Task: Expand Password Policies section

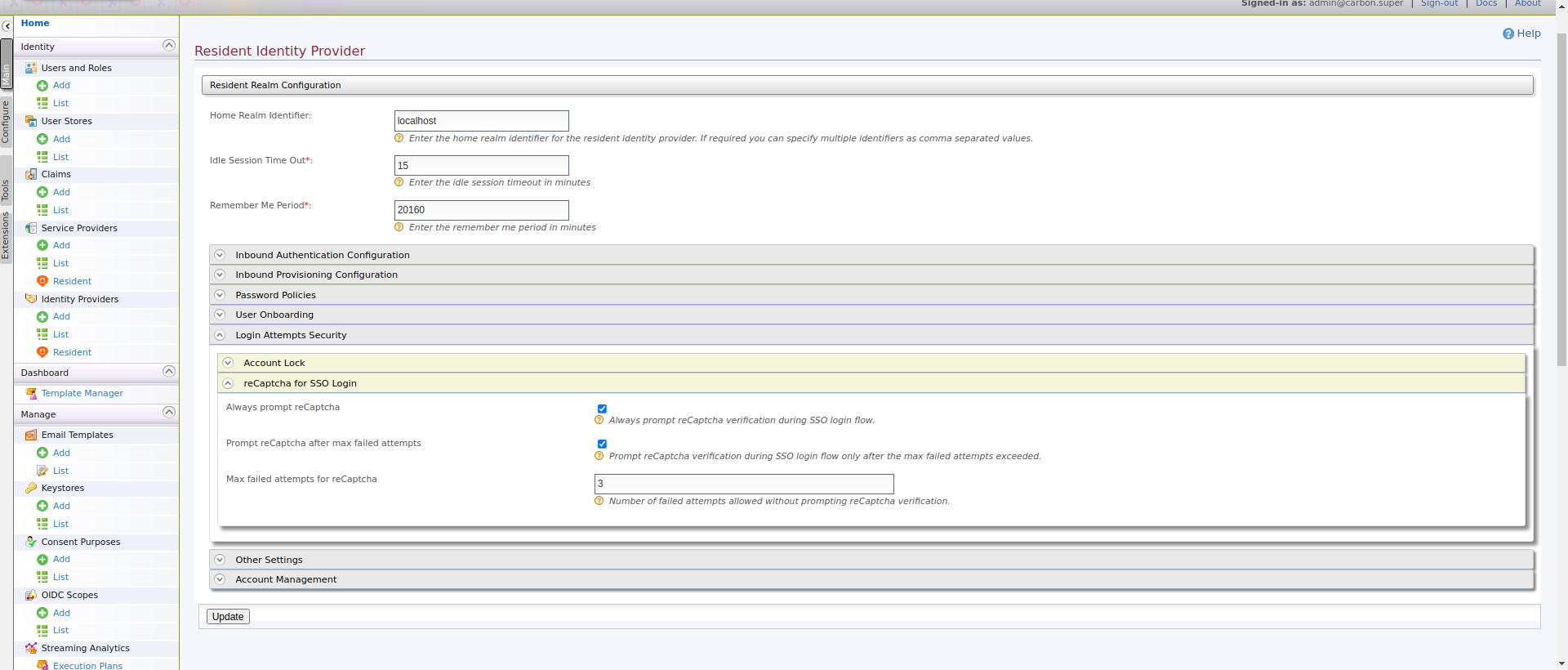Action: click(871, 295)
